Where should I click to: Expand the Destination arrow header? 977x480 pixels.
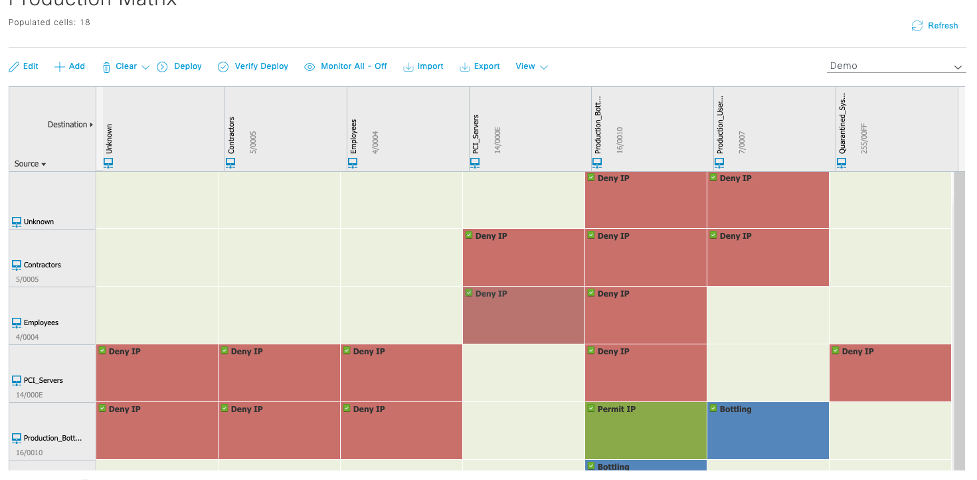click(92, 125)
